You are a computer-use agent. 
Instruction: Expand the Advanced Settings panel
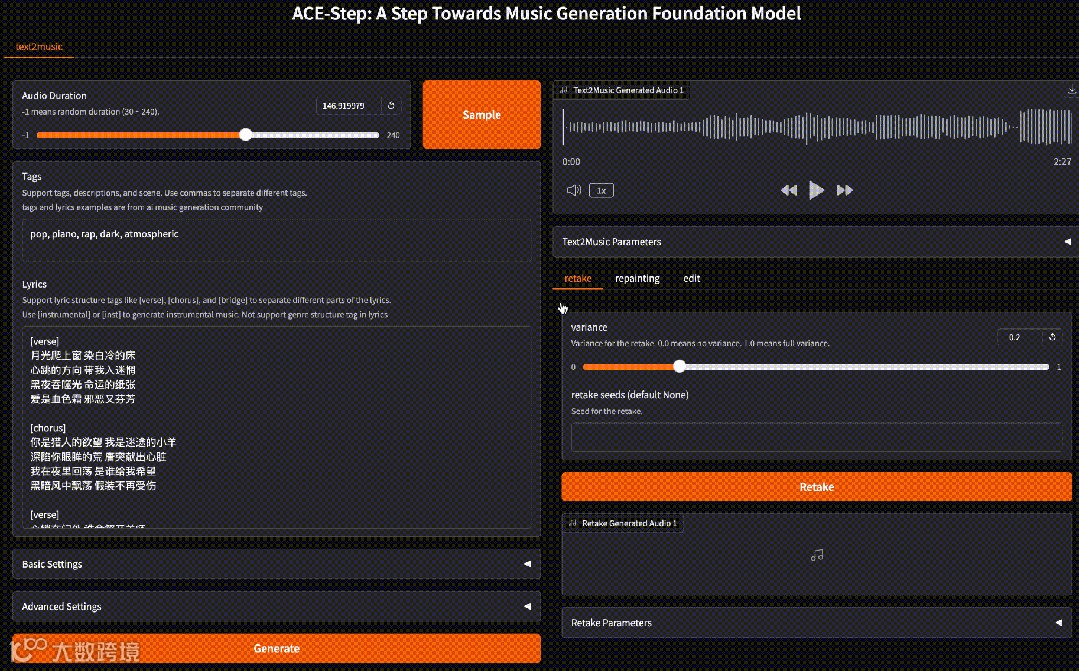[x=276, y=606]
